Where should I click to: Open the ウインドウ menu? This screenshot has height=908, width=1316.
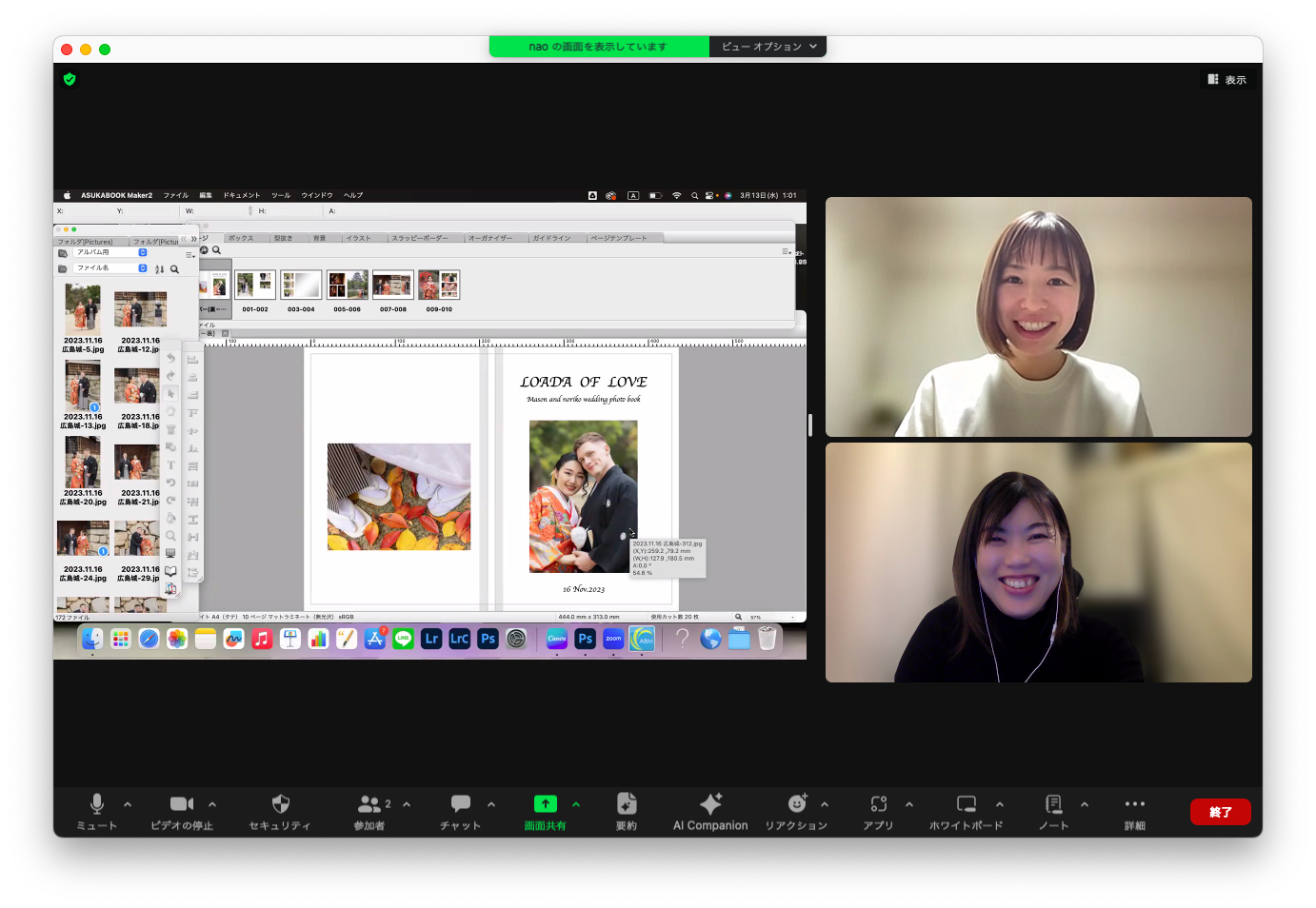317,195
